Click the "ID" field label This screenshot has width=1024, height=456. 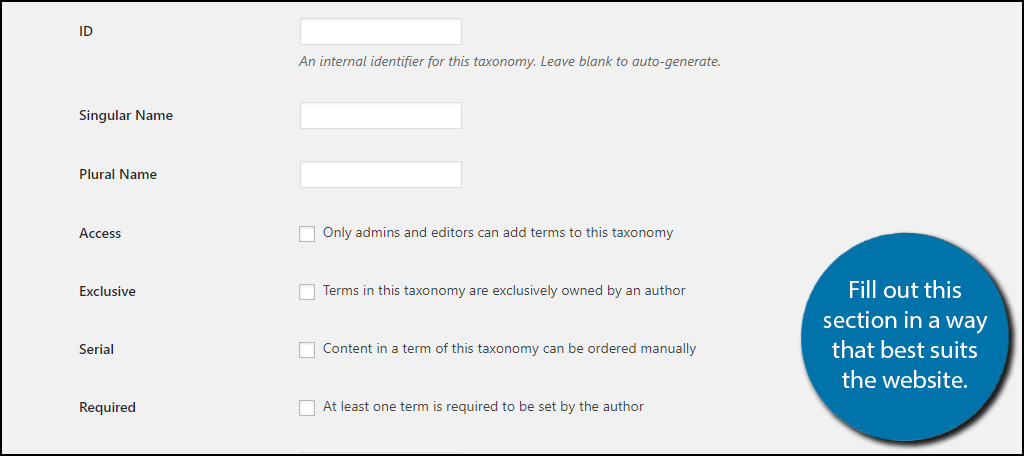(x=86, y=31)
